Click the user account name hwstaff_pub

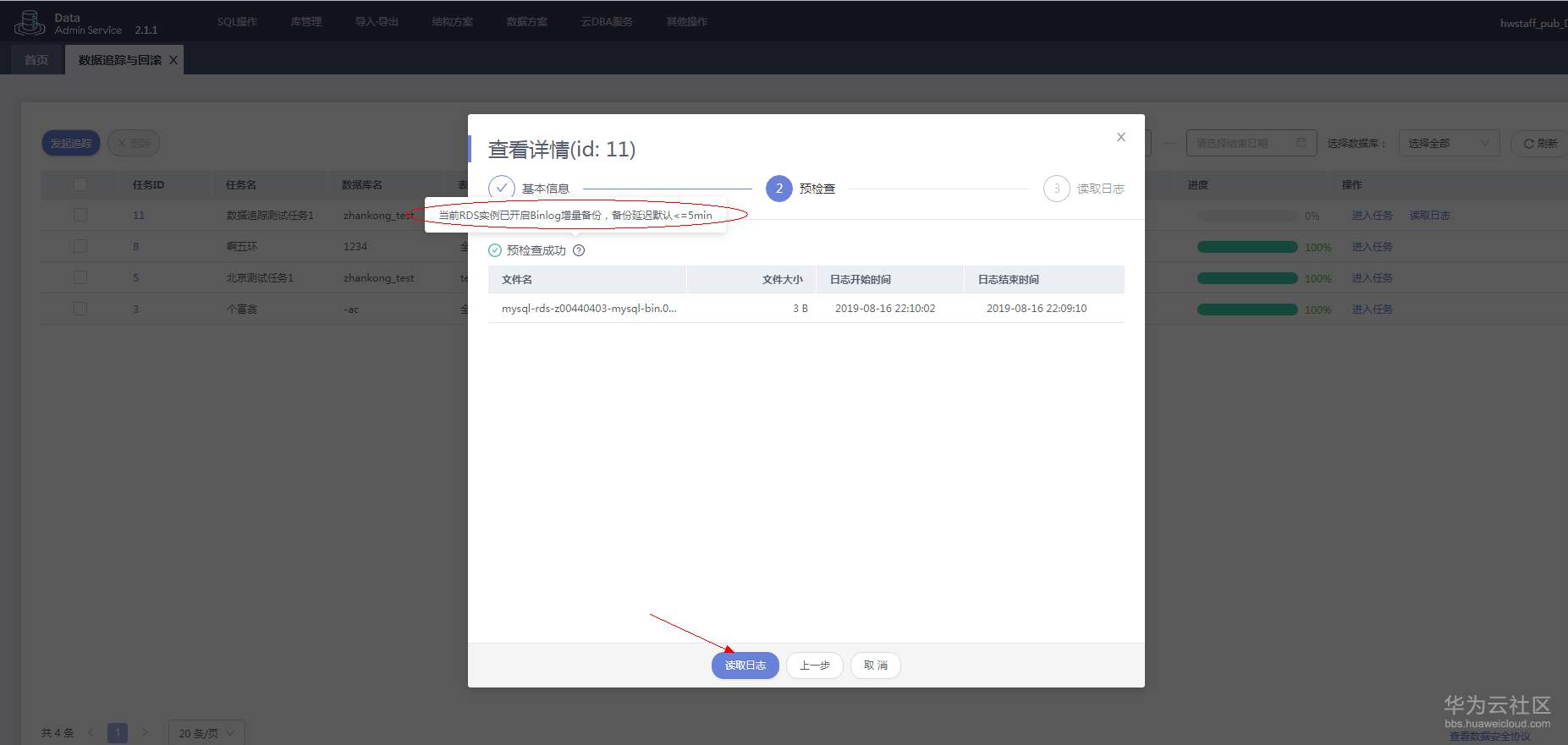(x=1533, y=23)
